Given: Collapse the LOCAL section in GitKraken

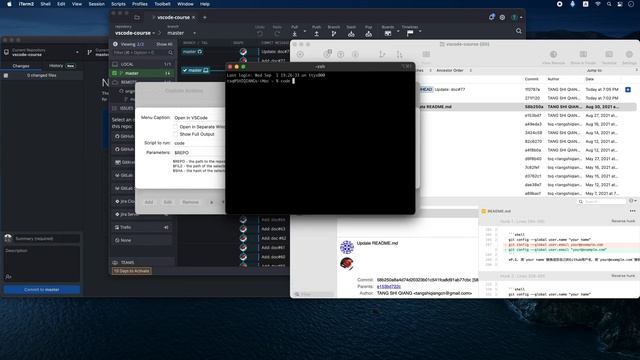Looking at the screenshot, I should (142, 64).
